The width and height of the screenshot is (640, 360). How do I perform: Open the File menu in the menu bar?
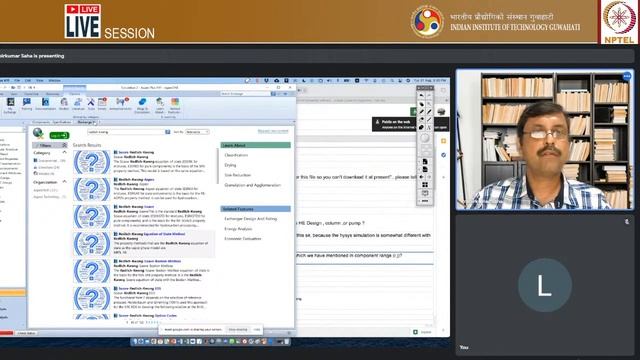17,80
